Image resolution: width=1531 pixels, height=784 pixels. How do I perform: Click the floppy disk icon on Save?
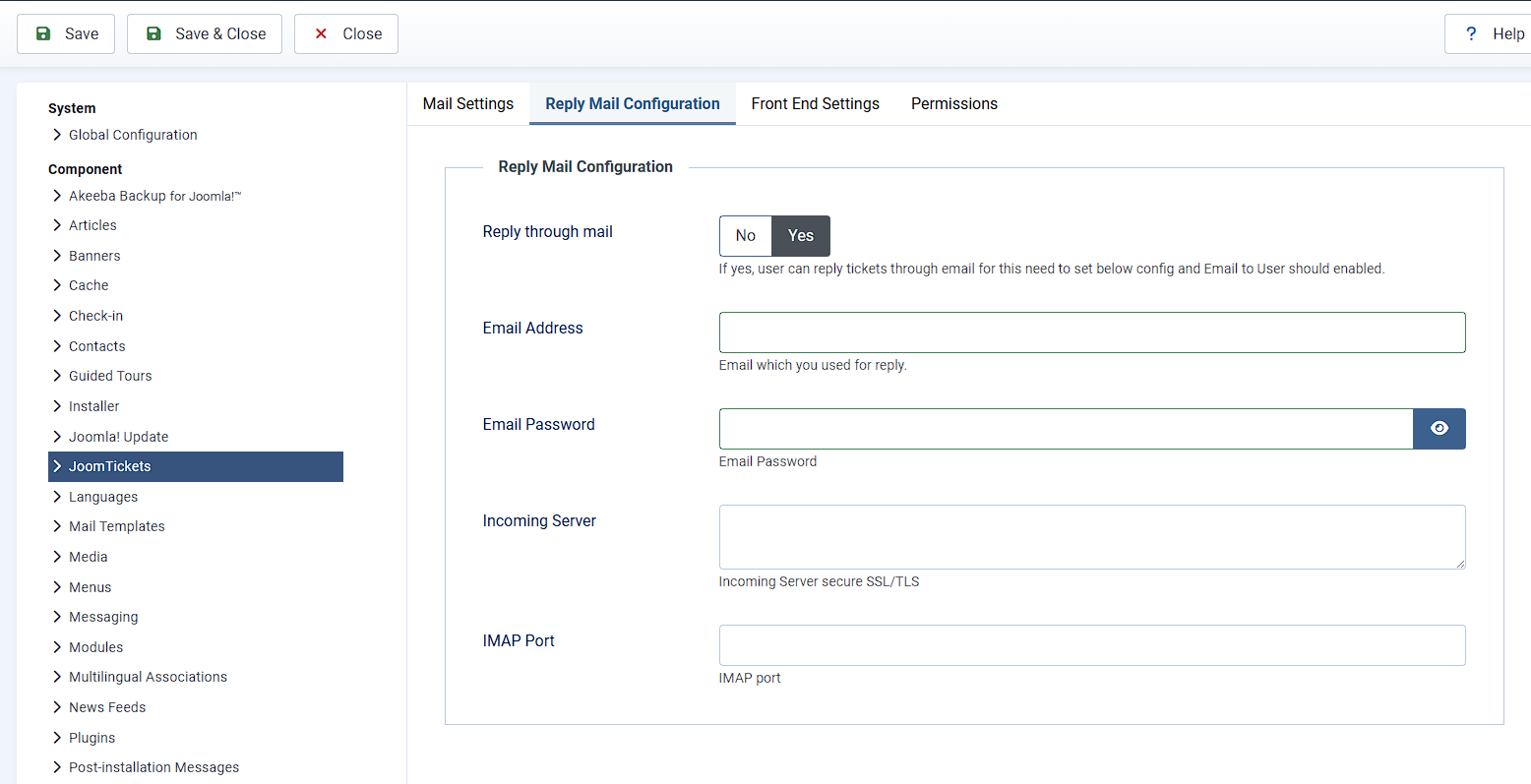[x=43, y=33]
